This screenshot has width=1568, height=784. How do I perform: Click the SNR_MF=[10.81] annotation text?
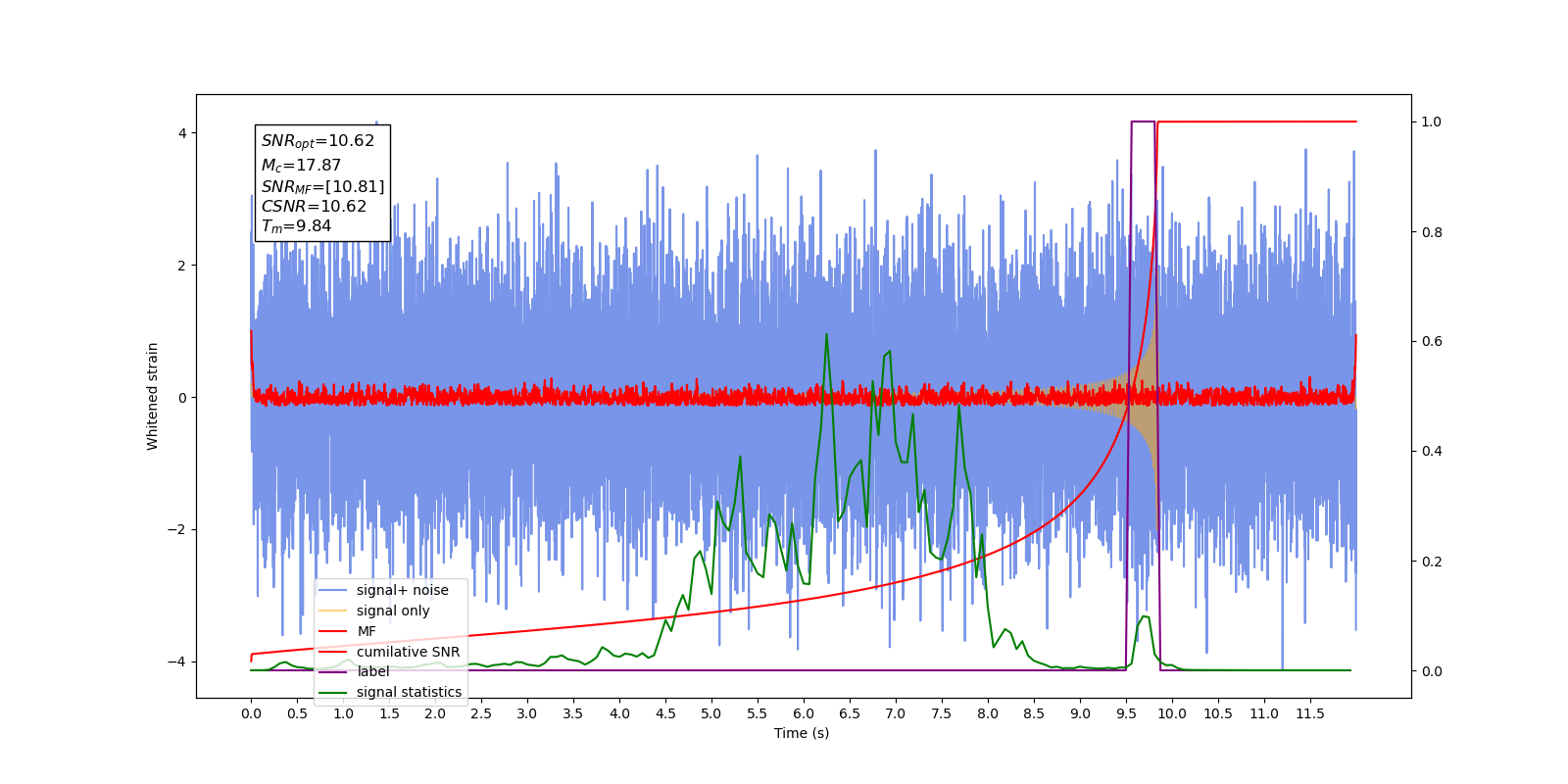[322, 186]
